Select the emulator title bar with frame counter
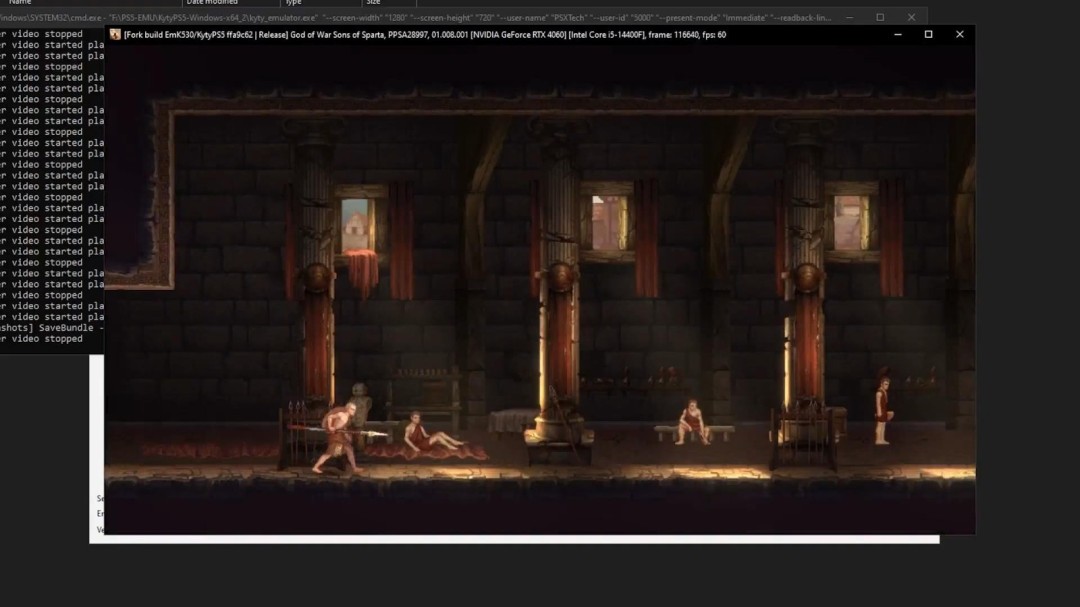Viewport: 1080px width, 607px height. point(424,34)
